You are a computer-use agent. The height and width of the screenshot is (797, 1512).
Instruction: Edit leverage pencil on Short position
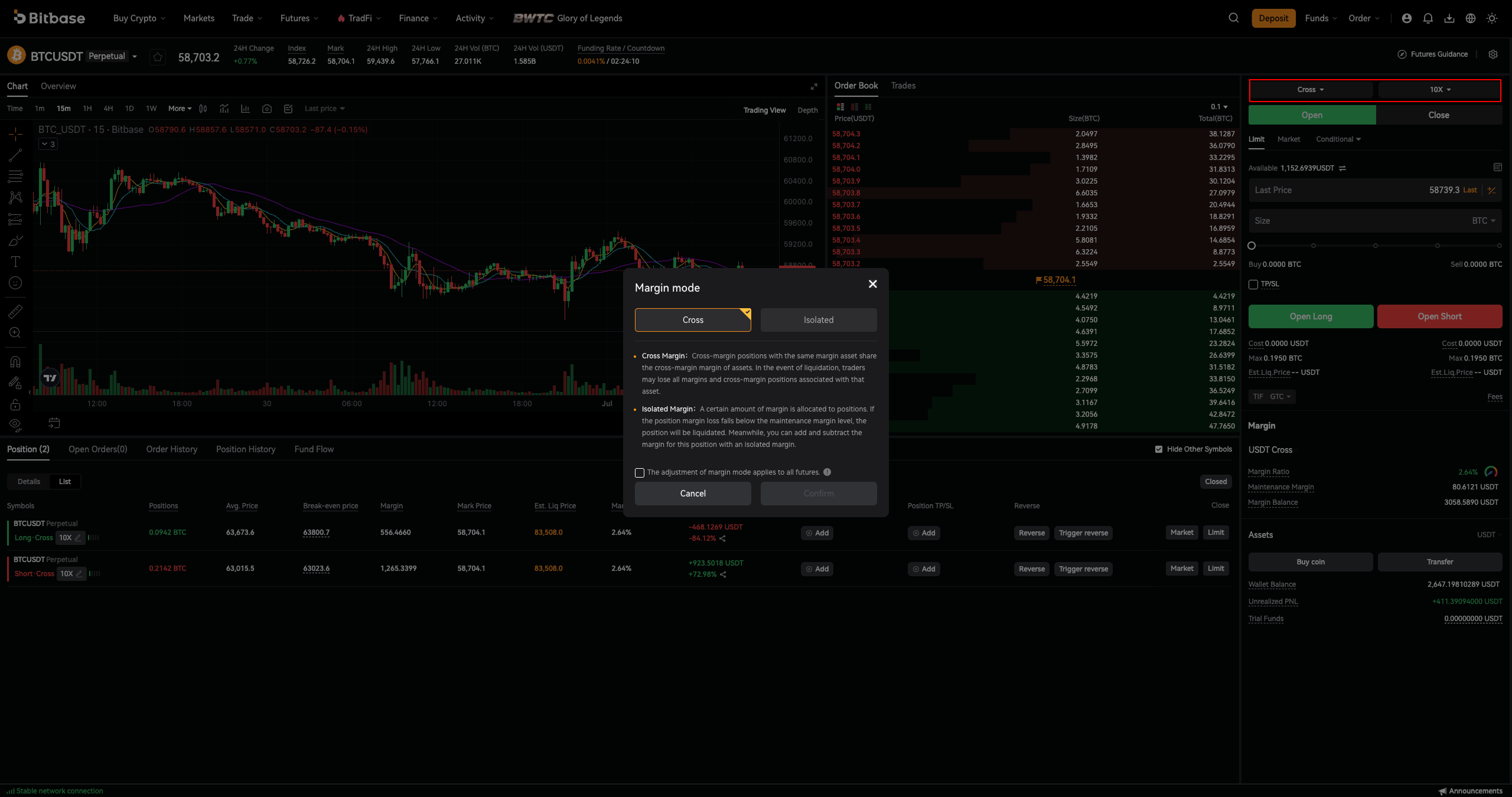[79, 574]
